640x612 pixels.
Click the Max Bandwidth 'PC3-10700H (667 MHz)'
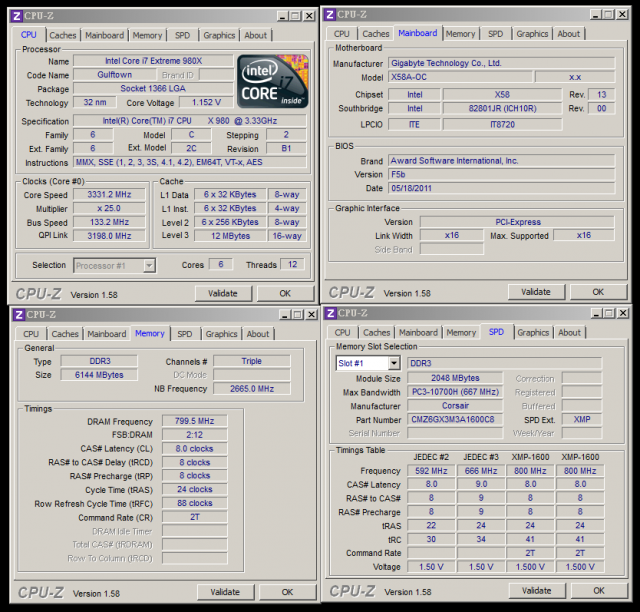(x=455, y=392)
